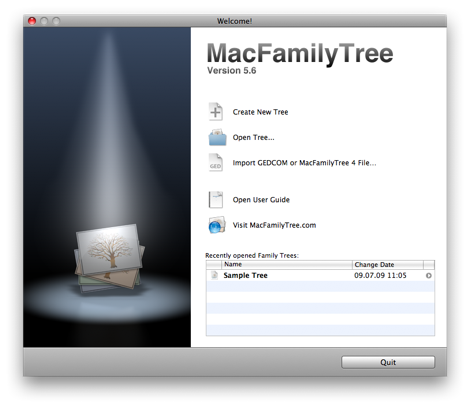Click the Sample Tree file icon in list
The image size is (470, 408).
click(214, 275)
